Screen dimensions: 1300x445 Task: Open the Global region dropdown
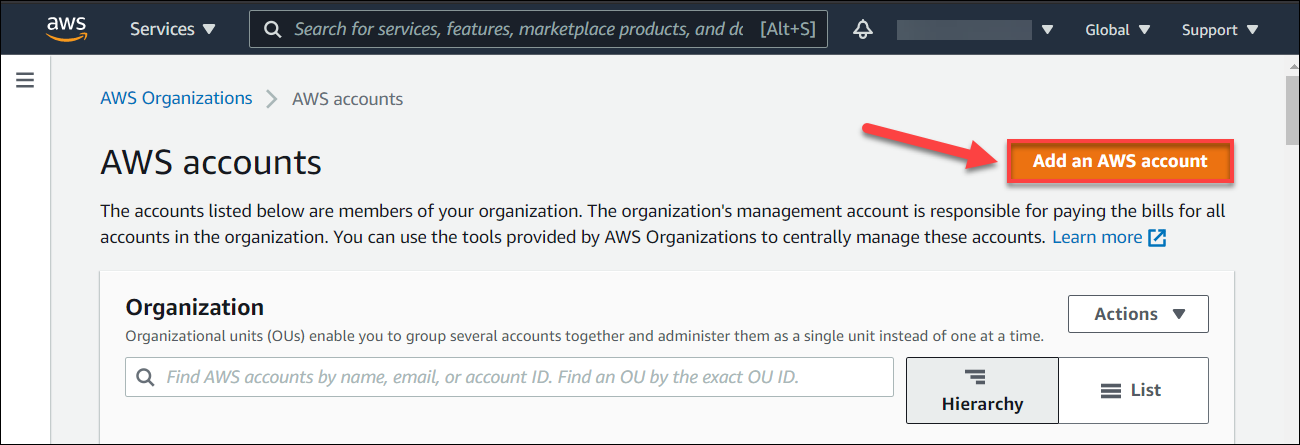[1118, 30]
